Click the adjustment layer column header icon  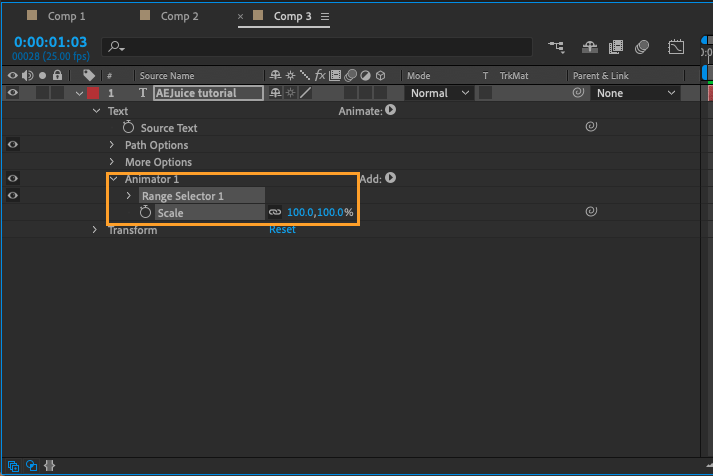[365, 75]
